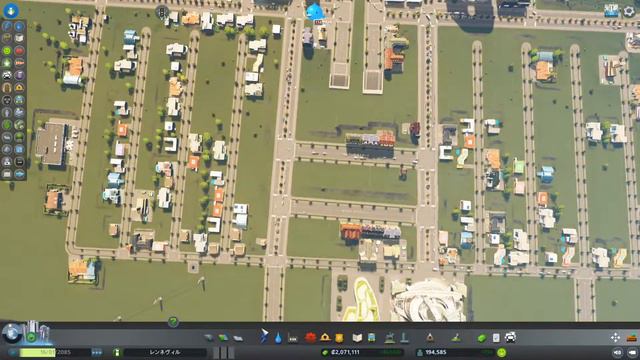Click the help question mark above toolbar
The width and height of the screenshot is (640, 360).
click(x=173, y=322)
